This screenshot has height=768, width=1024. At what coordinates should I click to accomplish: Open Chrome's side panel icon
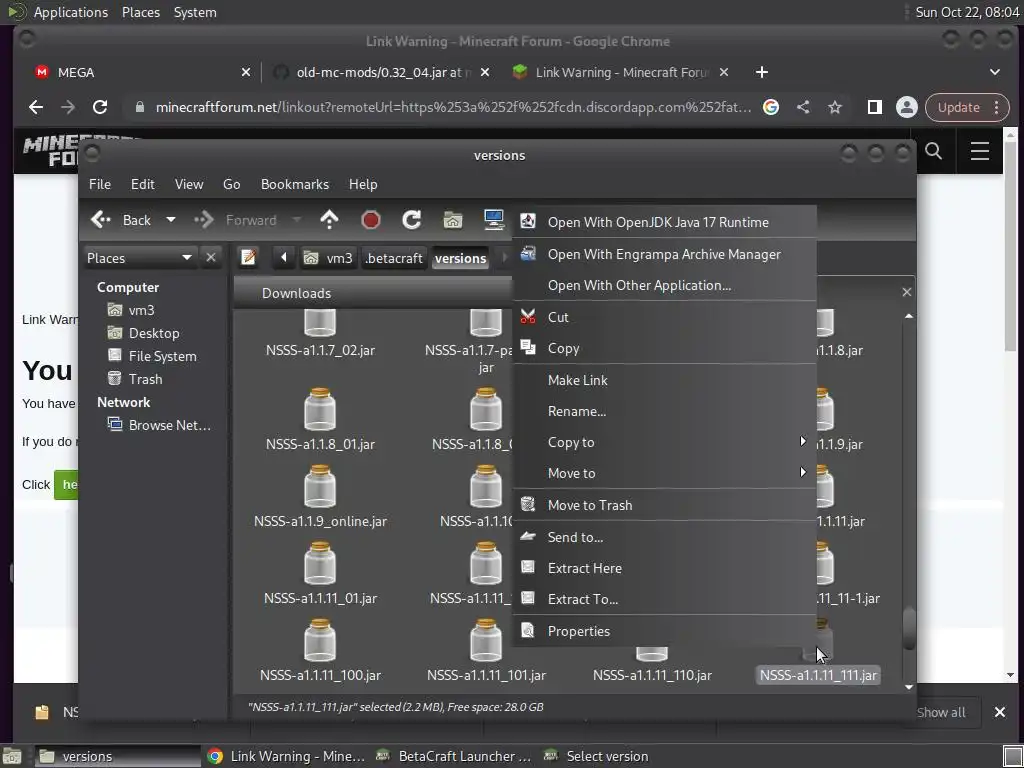click(x=874, y=107)
